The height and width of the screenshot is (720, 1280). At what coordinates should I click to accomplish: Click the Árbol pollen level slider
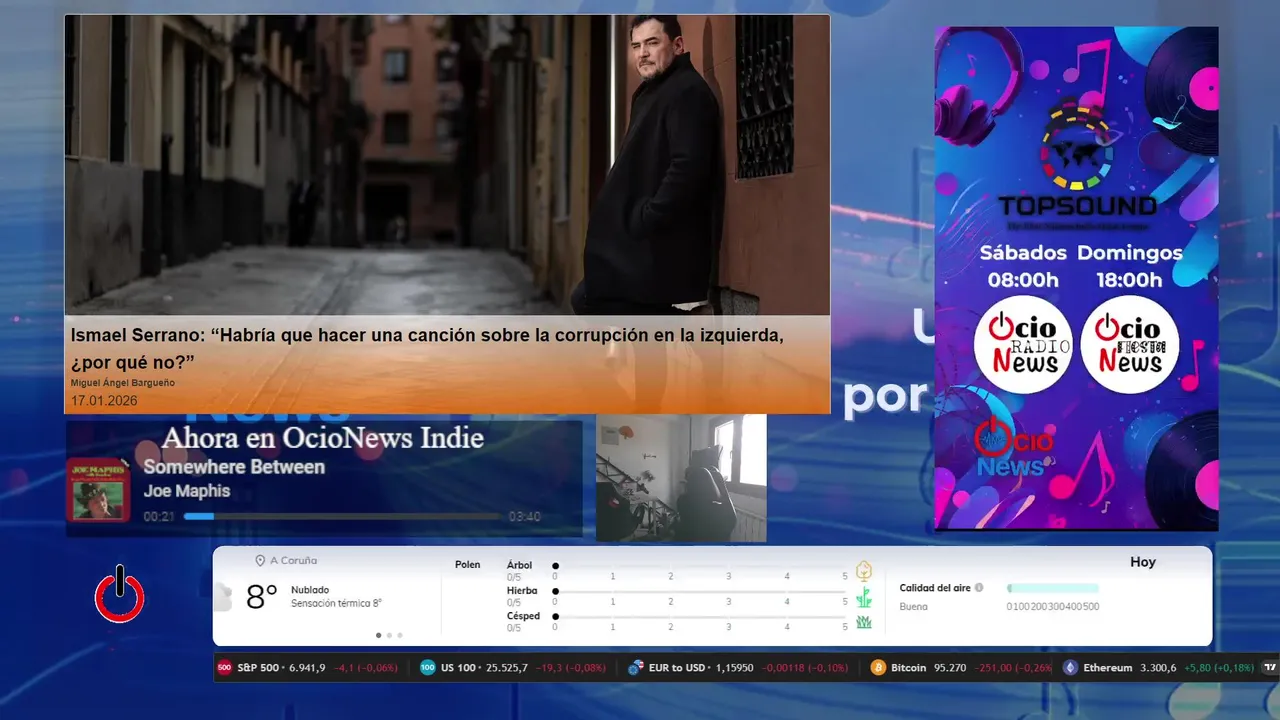pyautogui.click(x=700, y=566)
